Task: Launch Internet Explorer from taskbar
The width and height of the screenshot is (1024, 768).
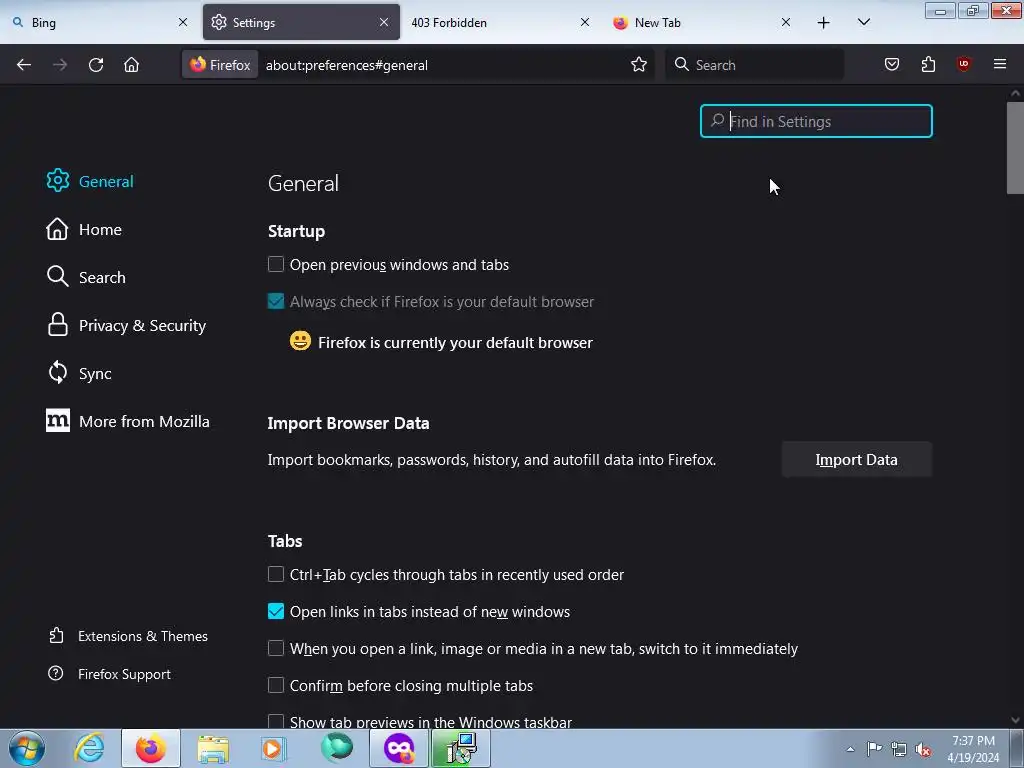Action: (x=89, y=748)
